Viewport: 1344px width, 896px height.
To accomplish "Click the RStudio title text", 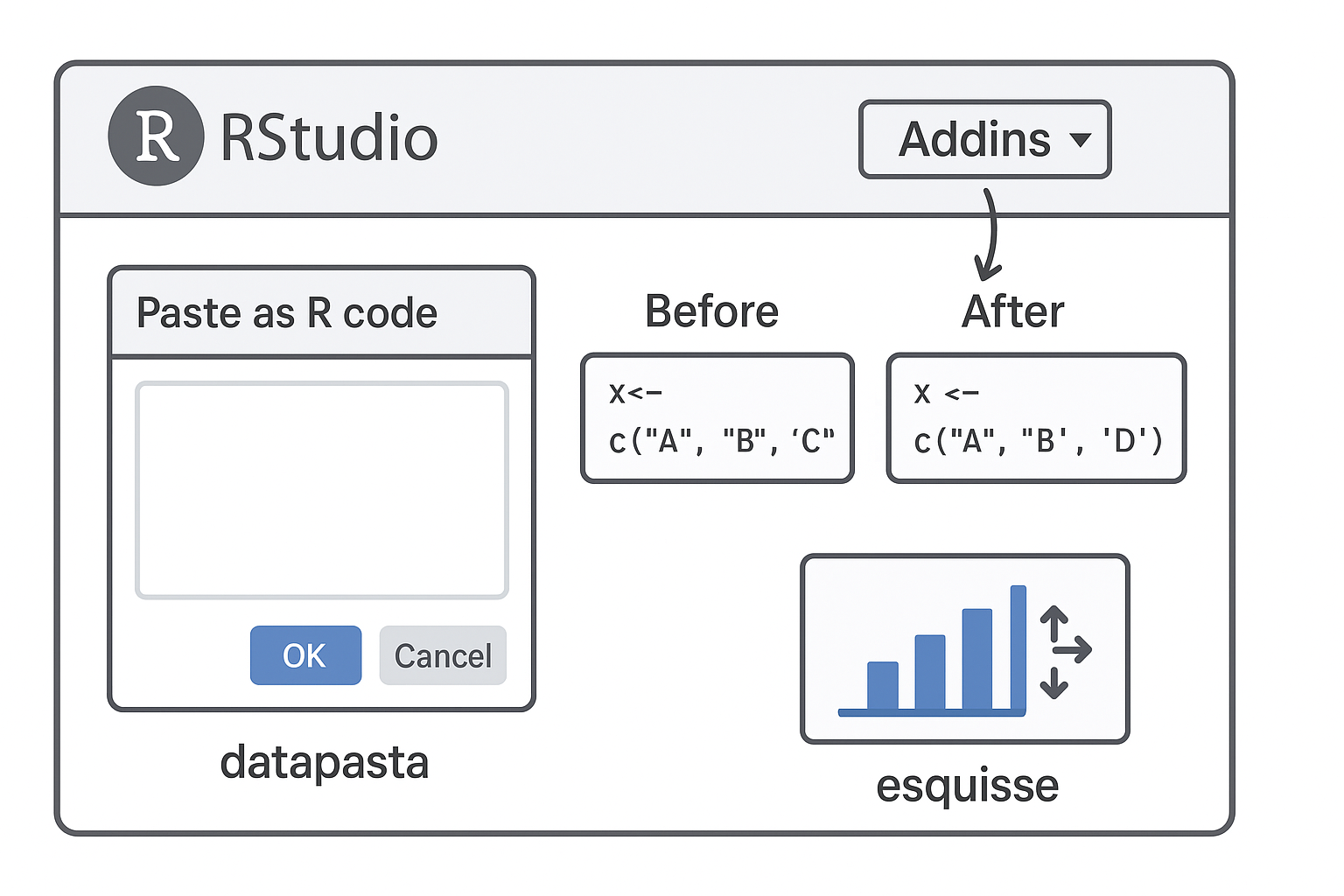I will pyautogui.click(x=329, y=138).
